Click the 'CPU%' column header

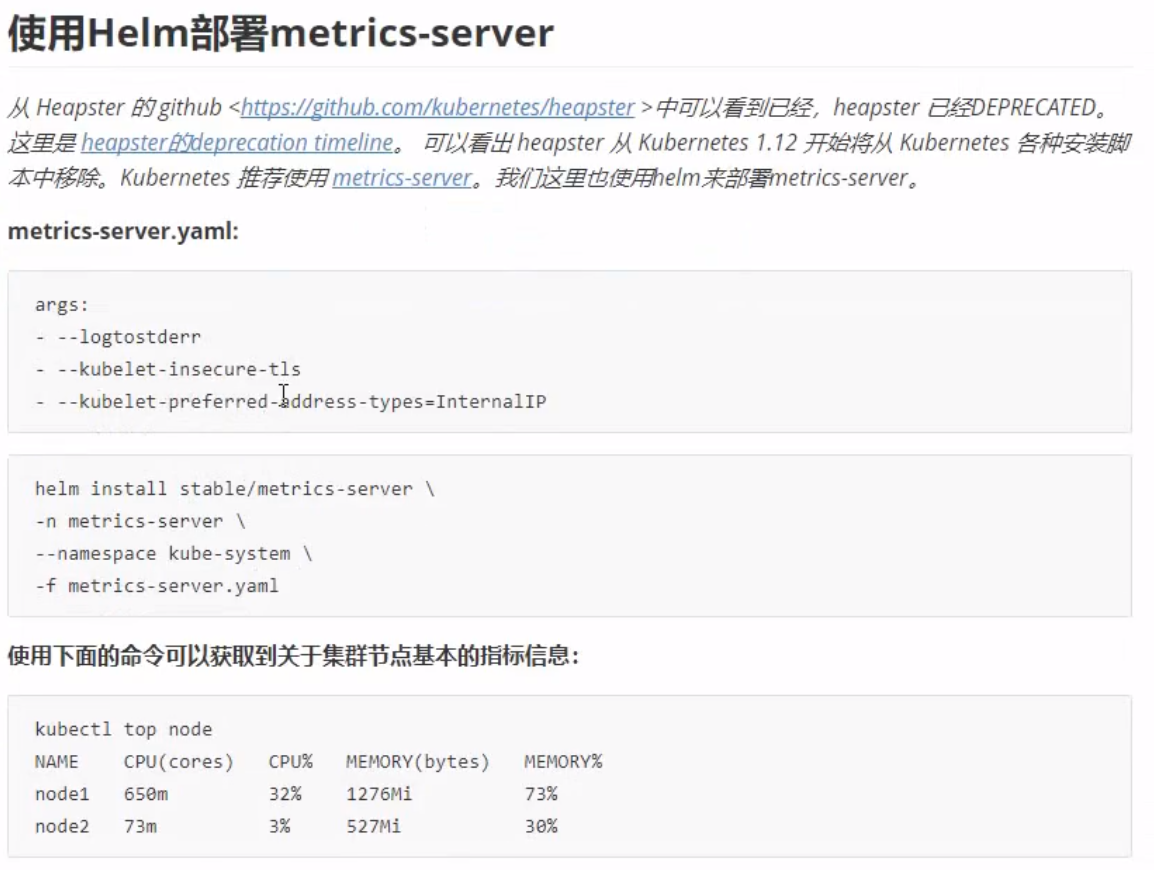[x=291, y=762]
